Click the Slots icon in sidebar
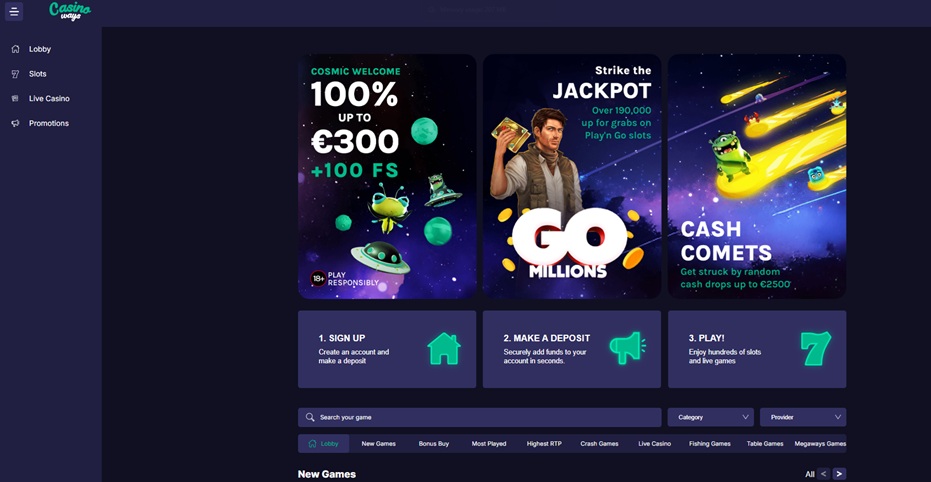This screenshot has width=931, height=482. pos(15,74)
